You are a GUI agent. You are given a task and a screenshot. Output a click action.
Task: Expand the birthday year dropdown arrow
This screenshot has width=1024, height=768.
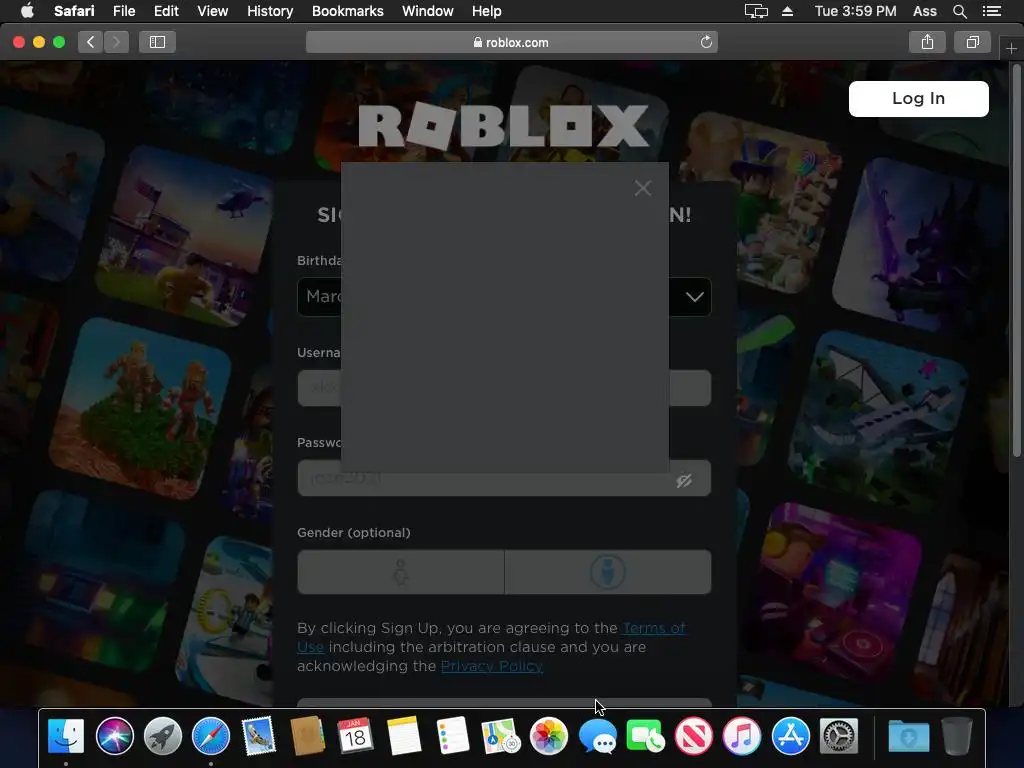pos(694,297)
